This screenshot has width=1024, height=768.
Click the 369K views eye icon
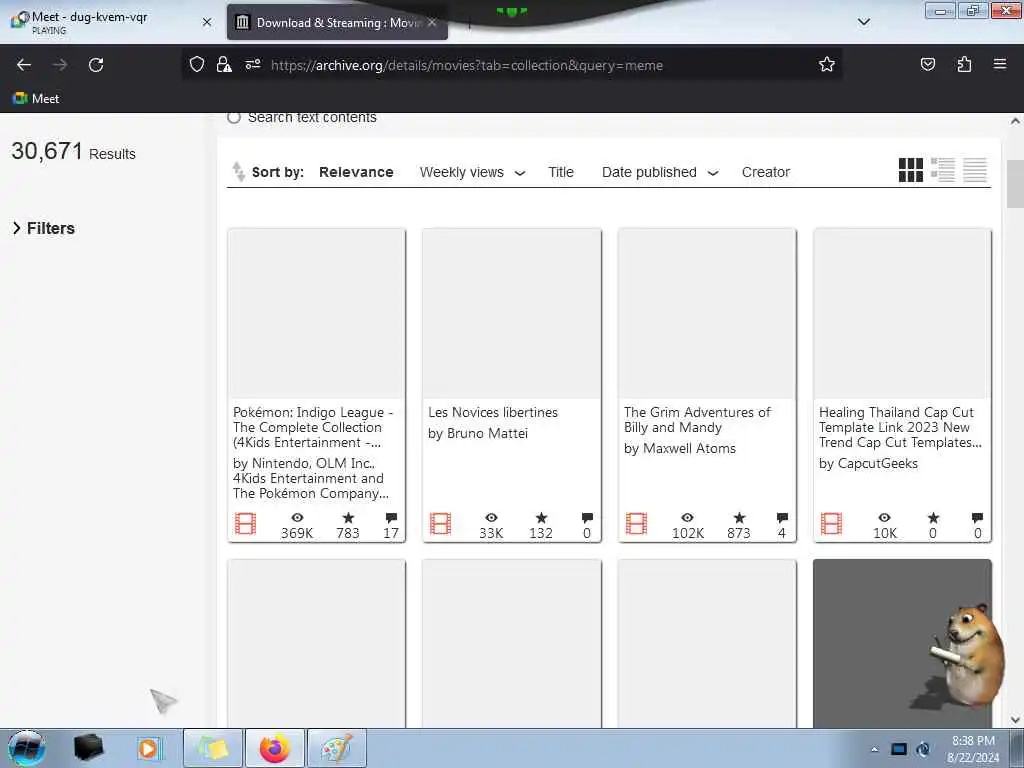point(297,517)
